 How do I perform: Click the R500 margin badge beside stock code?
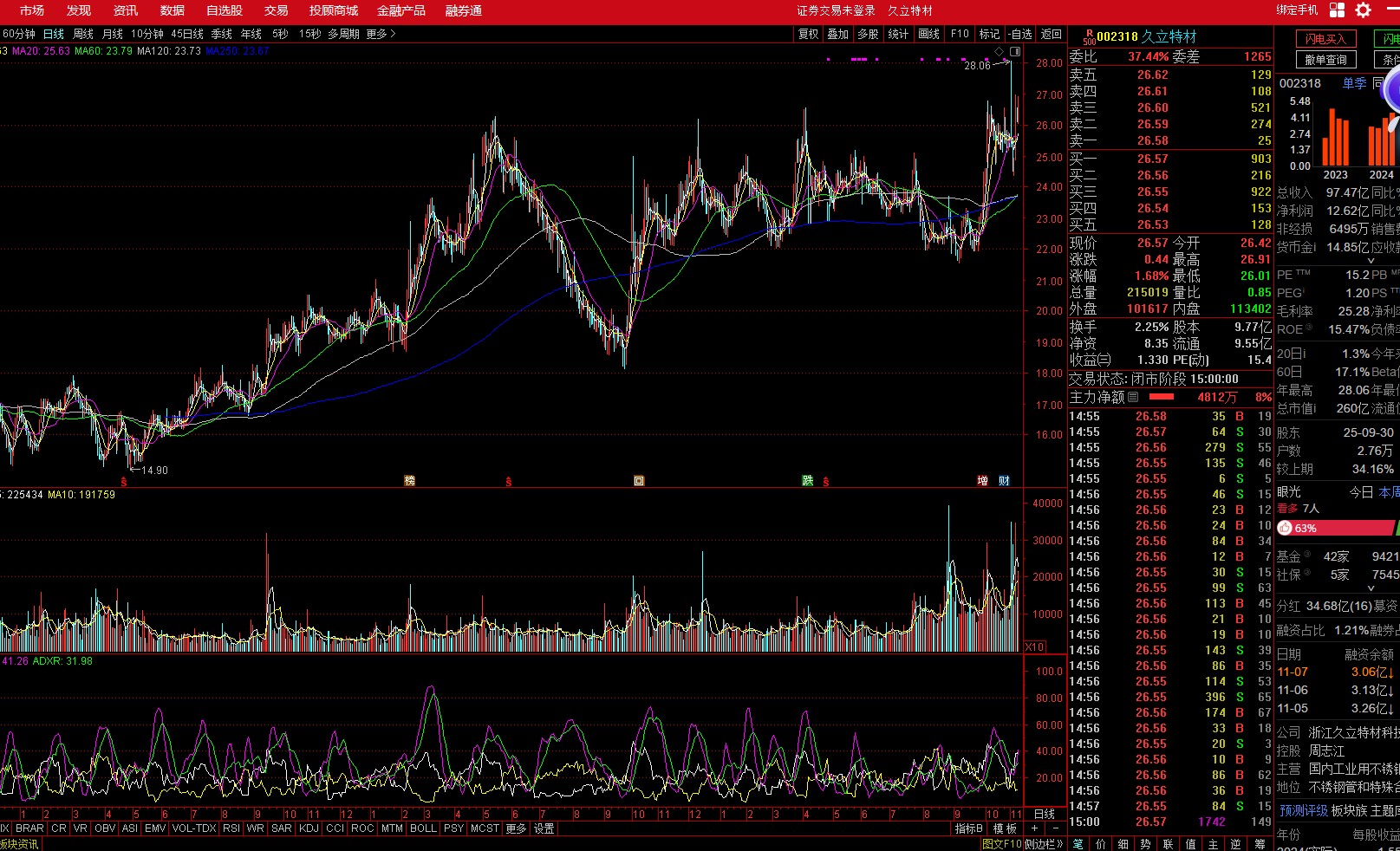coord(1089,36)
